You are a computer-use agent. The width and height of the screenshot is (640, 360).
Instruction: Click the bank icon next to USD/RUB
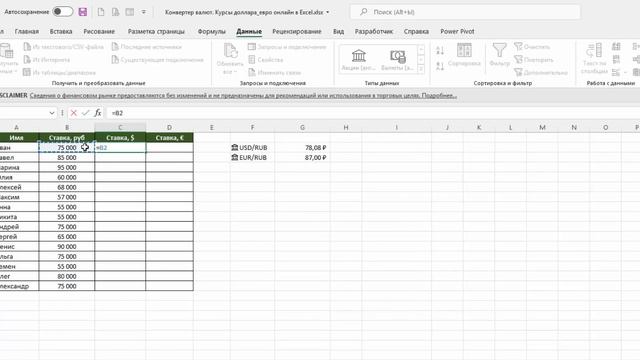pos(235,147)
